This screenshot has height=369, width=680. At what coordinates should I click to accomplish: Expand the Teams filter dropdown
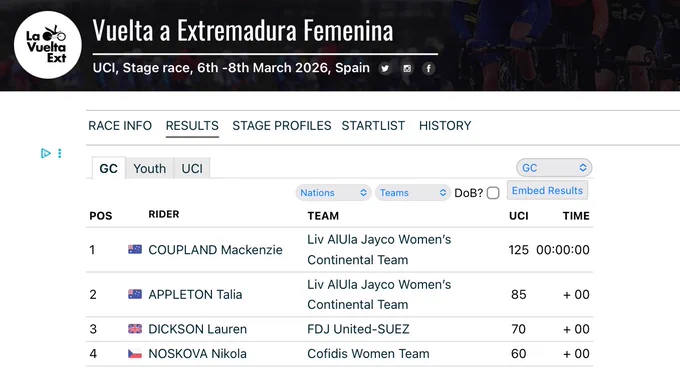point(412,193)
